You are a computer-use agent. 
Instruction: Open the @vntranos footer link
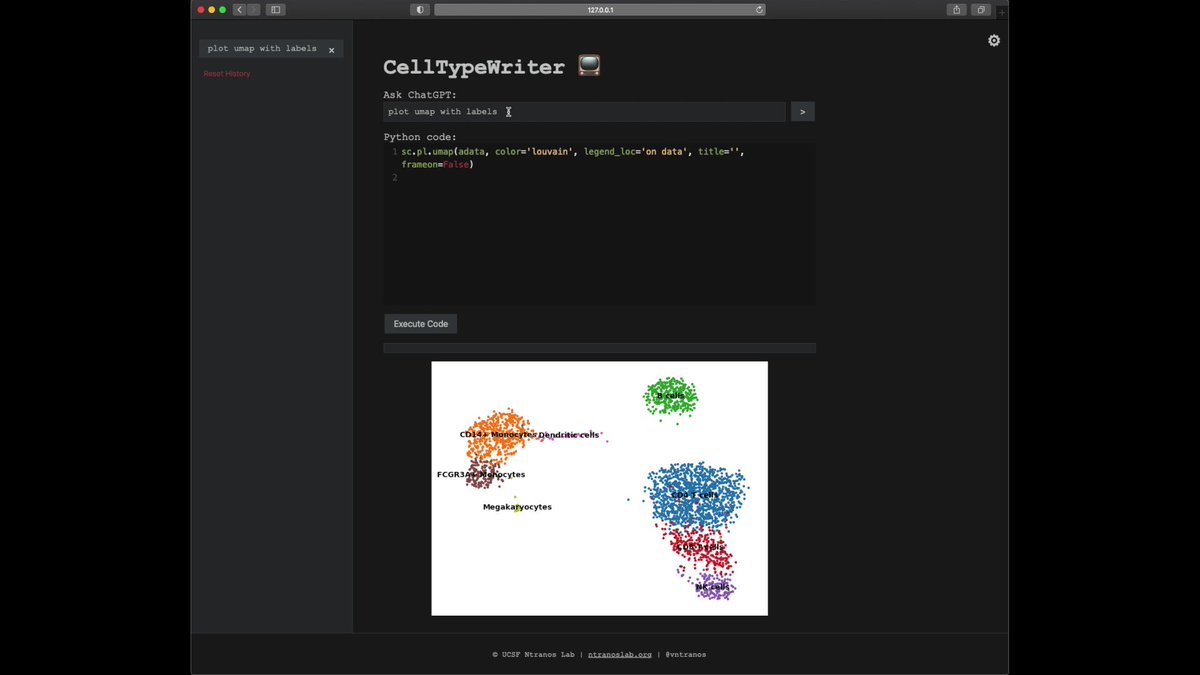click(686, 655)
